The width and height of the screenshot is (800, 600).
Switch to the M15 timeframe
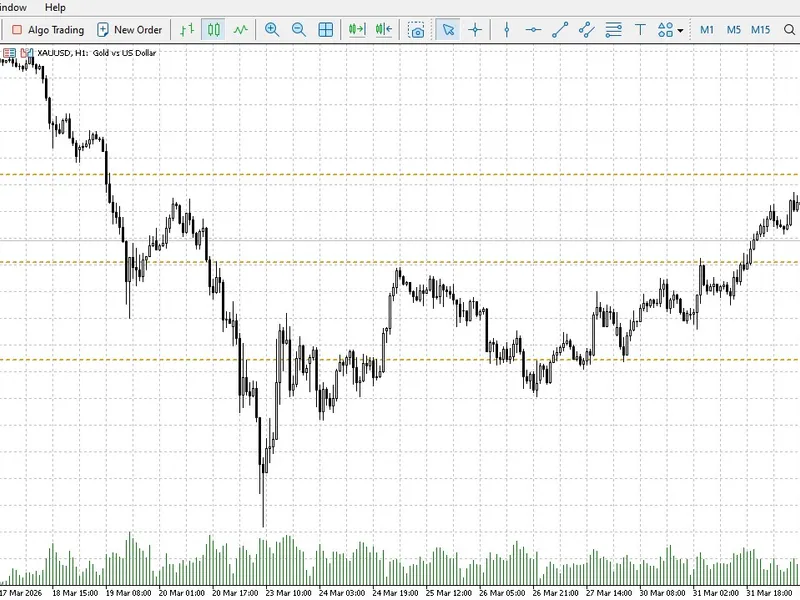(x=760, y=30)
